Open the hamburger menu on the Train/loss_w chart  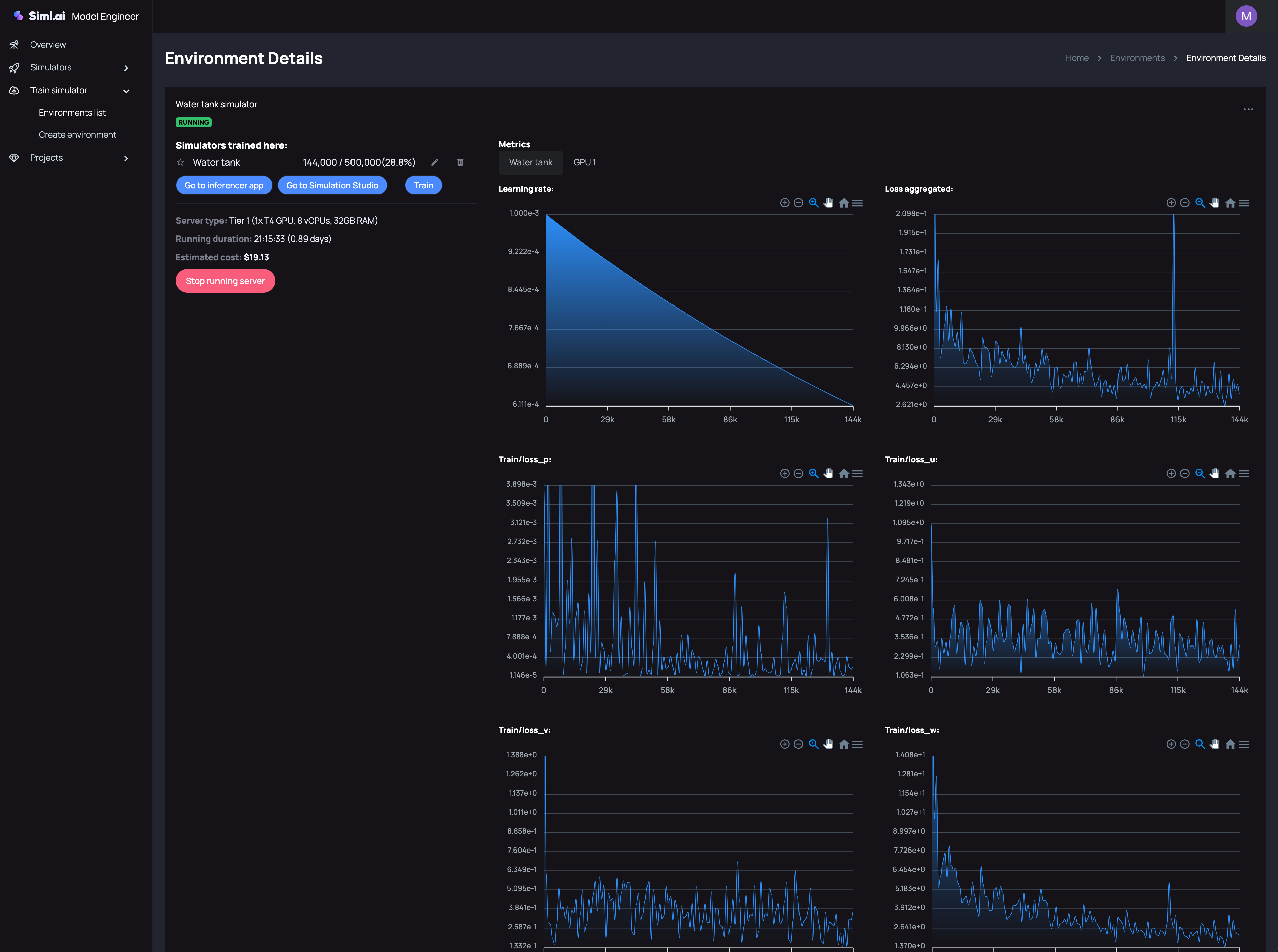pos(1244,745)
